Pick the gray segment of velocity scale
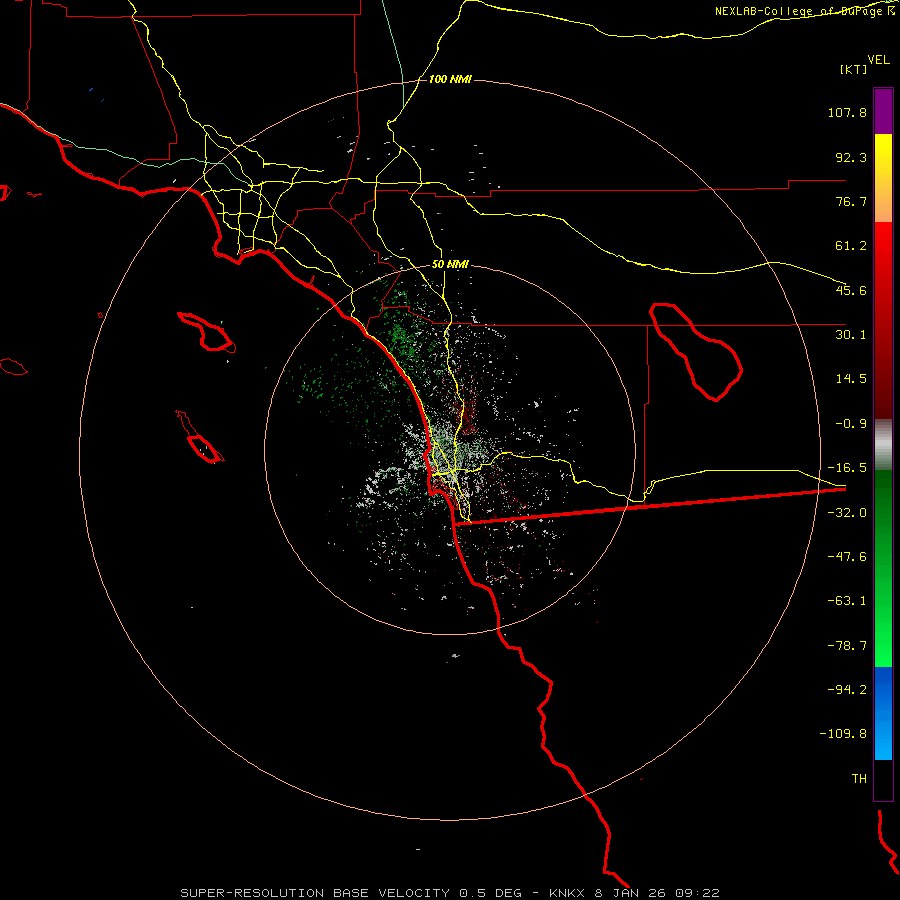 click(x=883, y=445)
